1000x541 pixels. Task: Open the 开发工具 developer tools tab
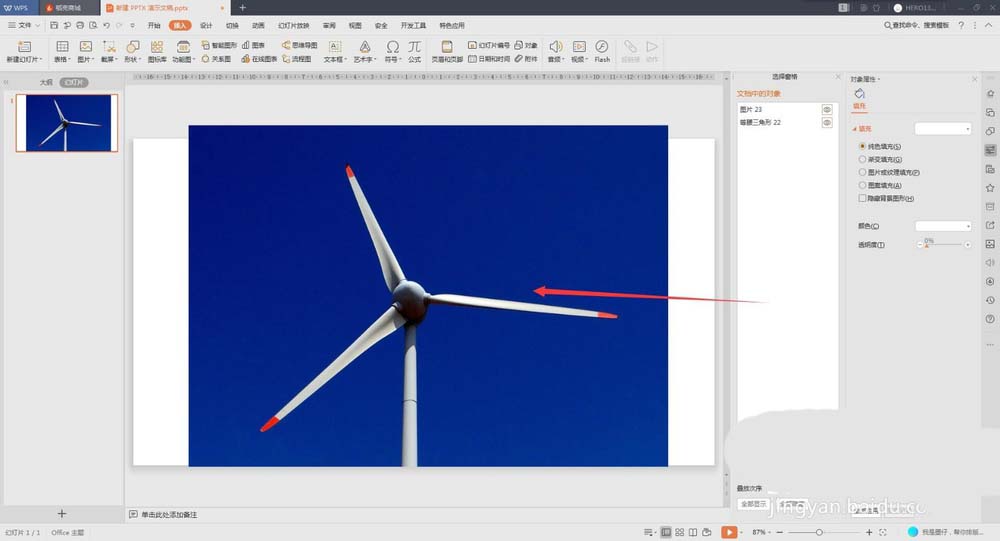pos(413,26)
